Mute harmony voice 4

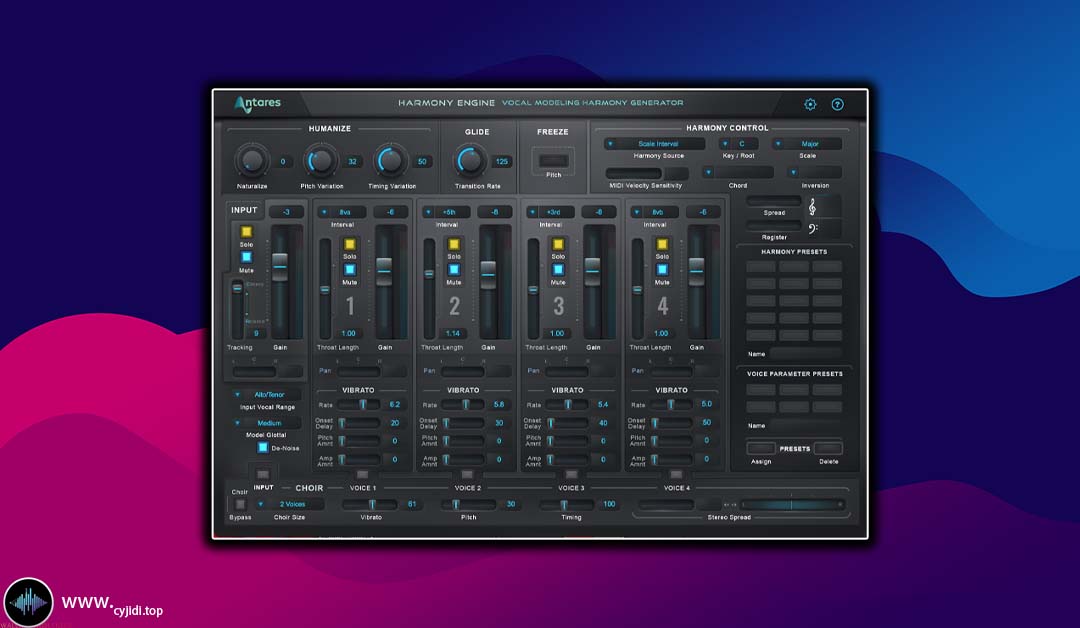click(x=662, y=269)
